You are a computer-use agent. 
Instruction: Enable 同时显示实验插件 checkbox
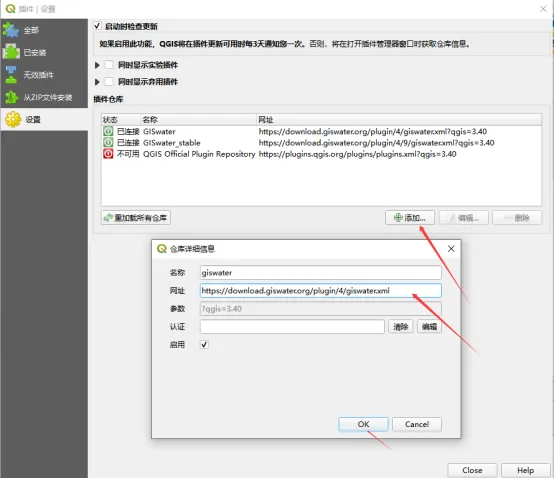pos(109,65)
